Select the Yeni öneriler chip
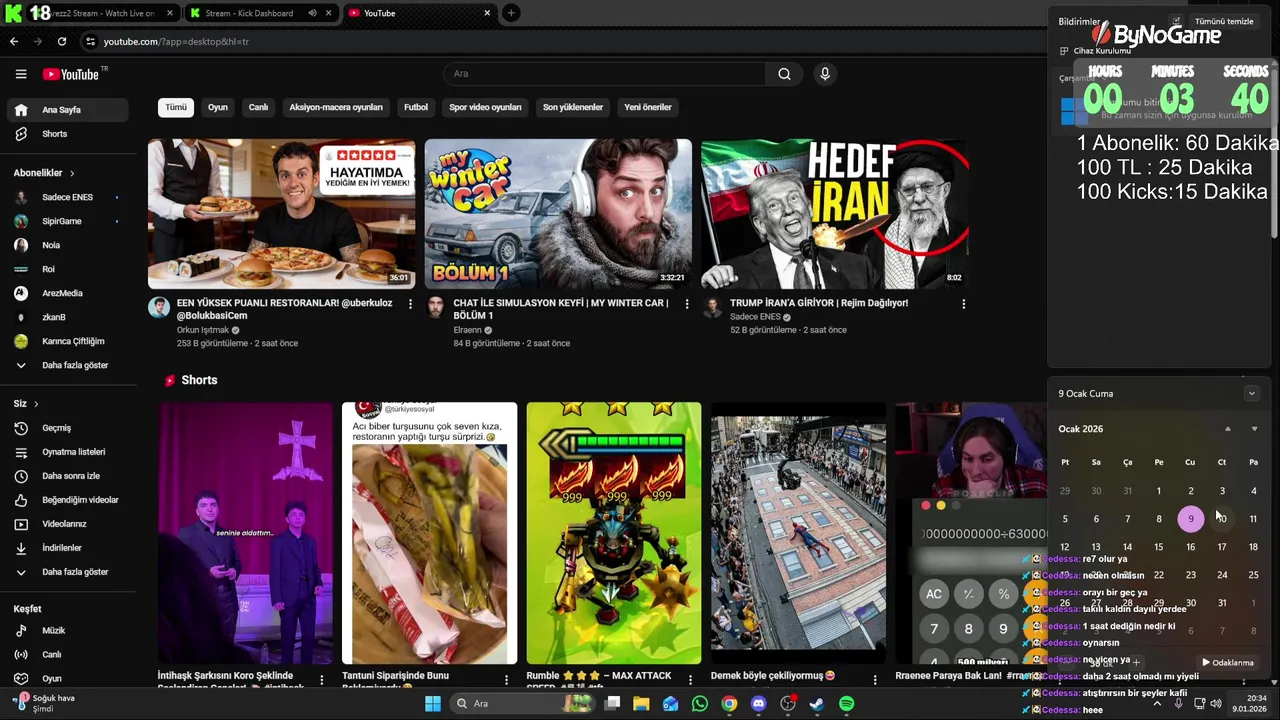The width and height of the screenshot is (1280, 720). point(648,107)
